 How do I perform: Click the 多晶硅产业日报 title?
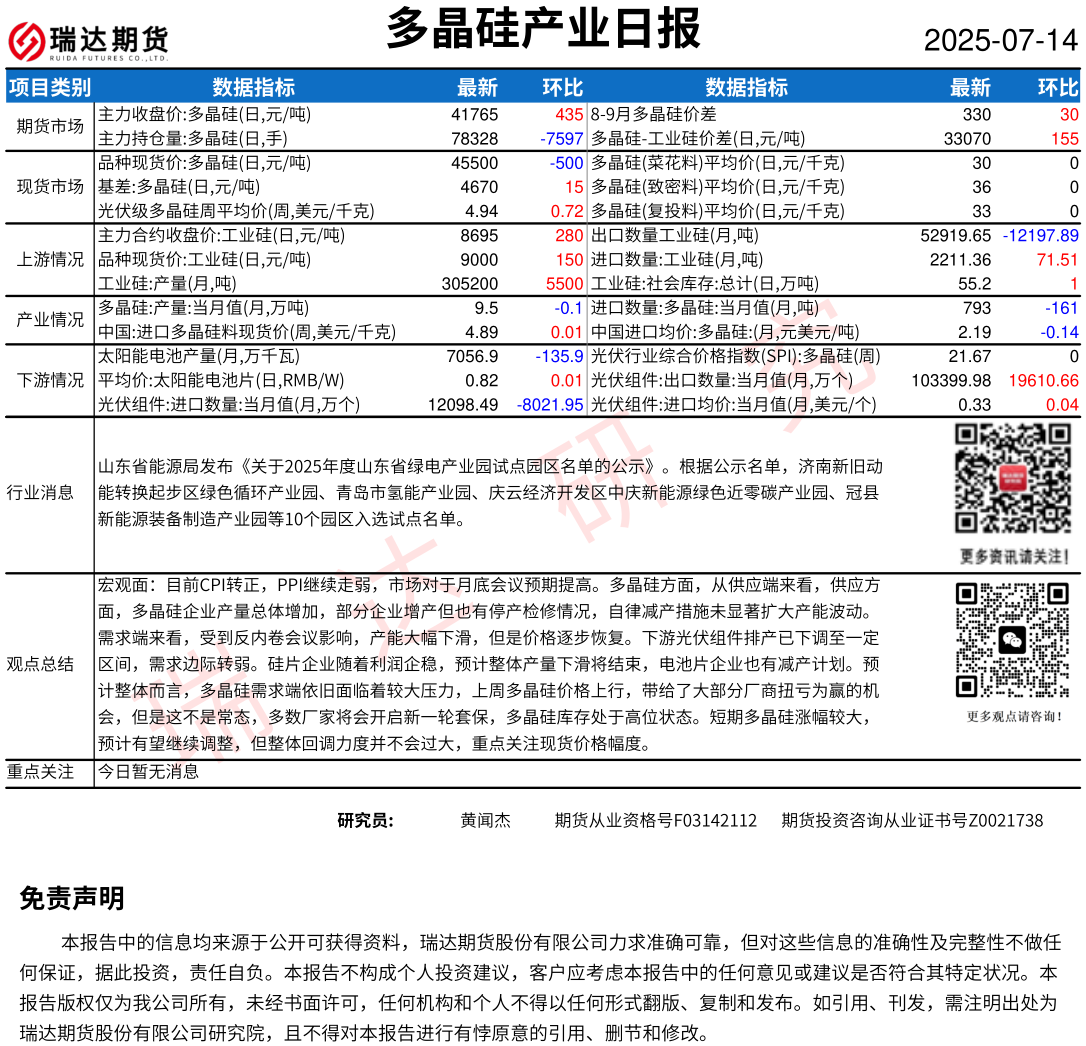(543, 30)
